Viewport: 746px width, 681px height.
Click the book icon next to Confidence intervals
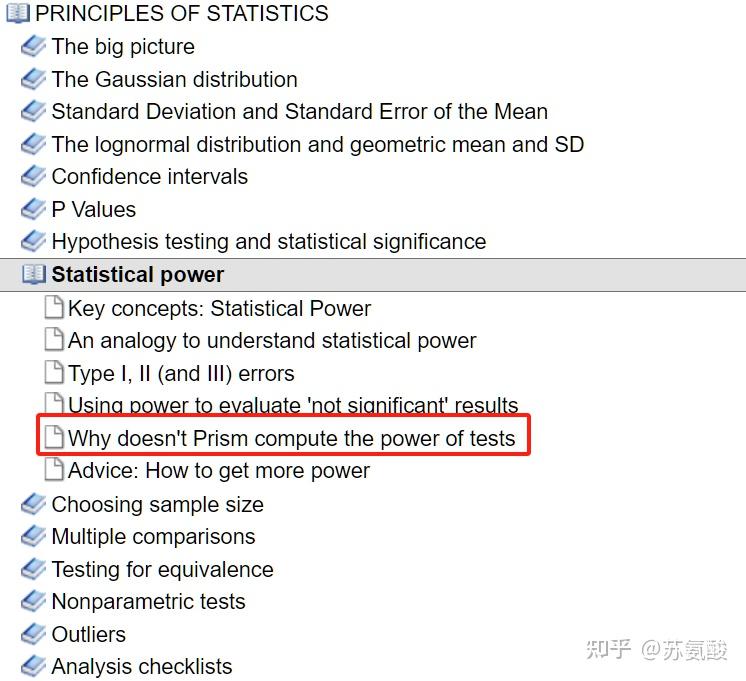pyautogui.click(x=34, y=177)
